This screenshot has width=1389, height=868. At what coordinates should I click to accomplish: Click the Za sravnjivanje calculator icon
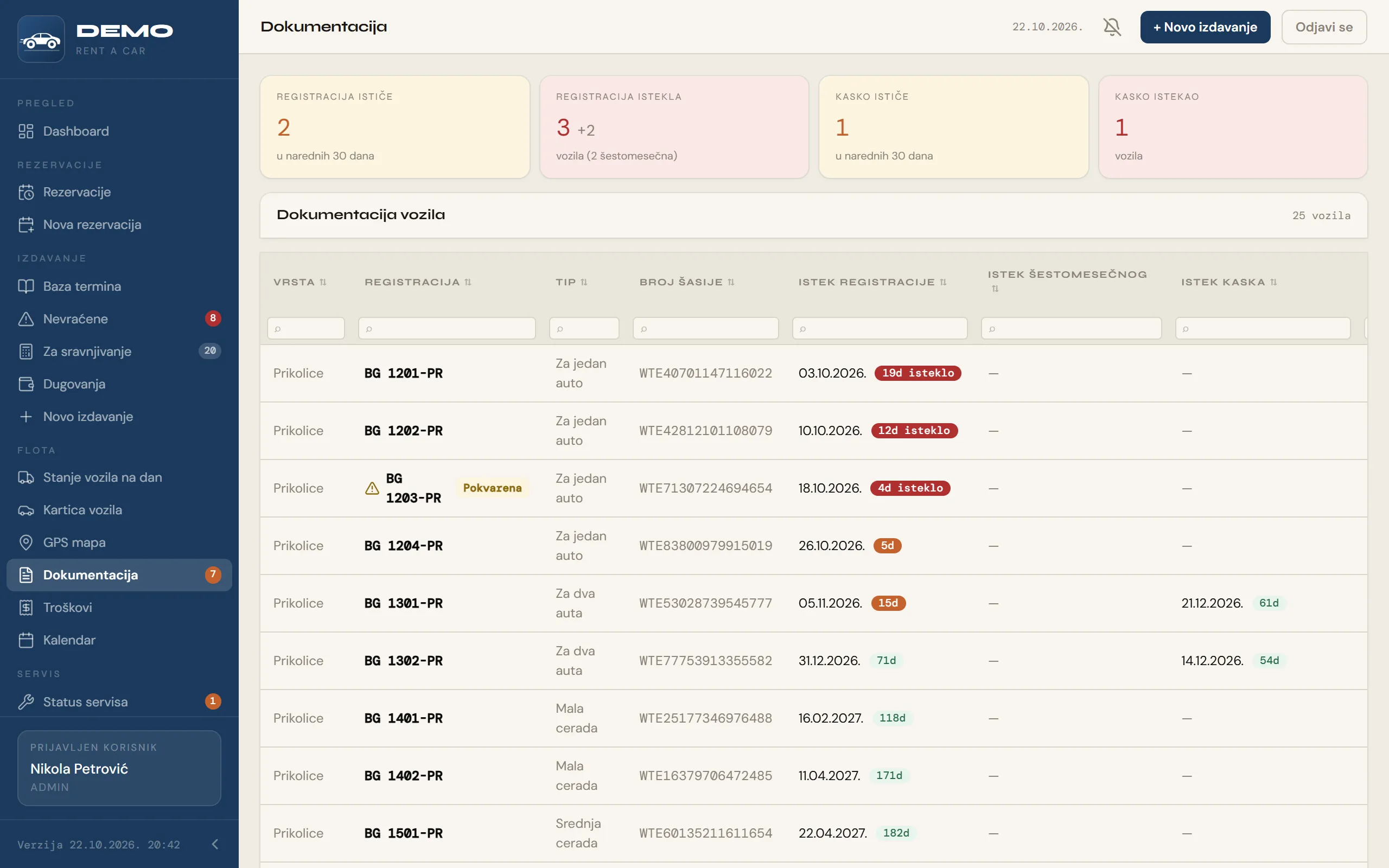pyautogui.click(x=26, y=352)
